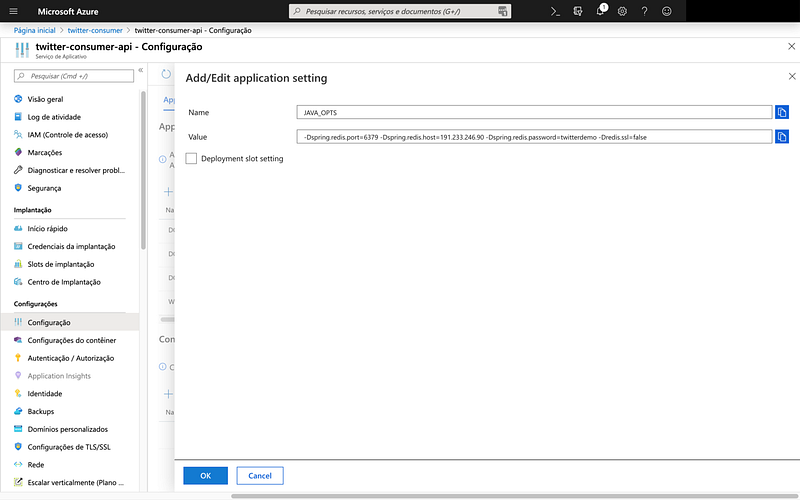Copy the Value field to clipboard
The image size is (800, 500).
(x=782, y=137)
